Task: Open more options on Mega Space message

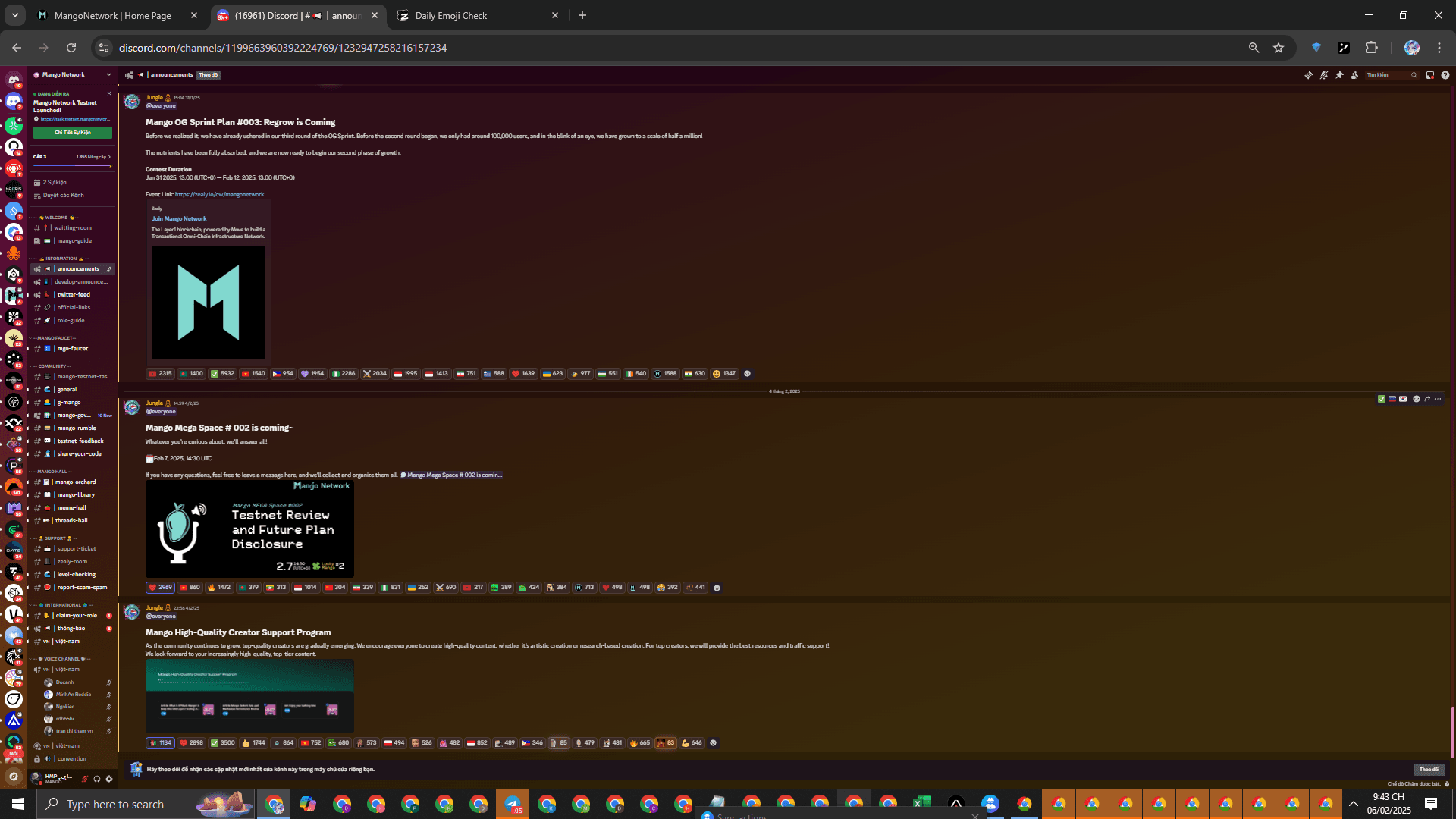Action: 1439,399
